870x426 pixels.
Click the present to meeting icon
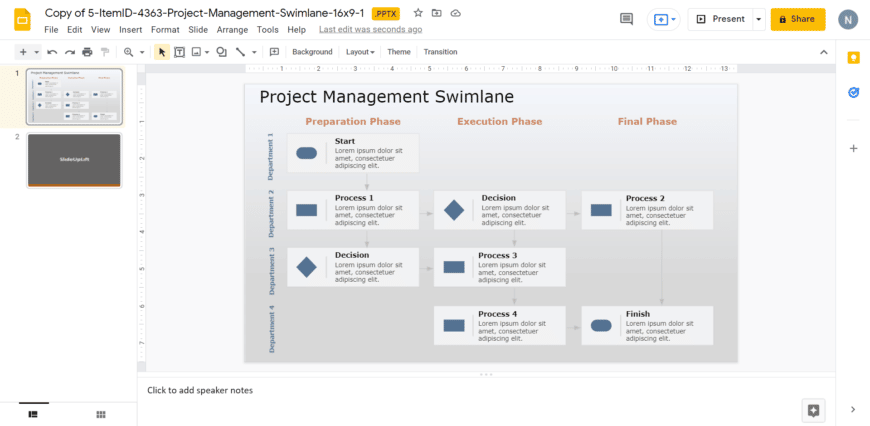[663, 19]
